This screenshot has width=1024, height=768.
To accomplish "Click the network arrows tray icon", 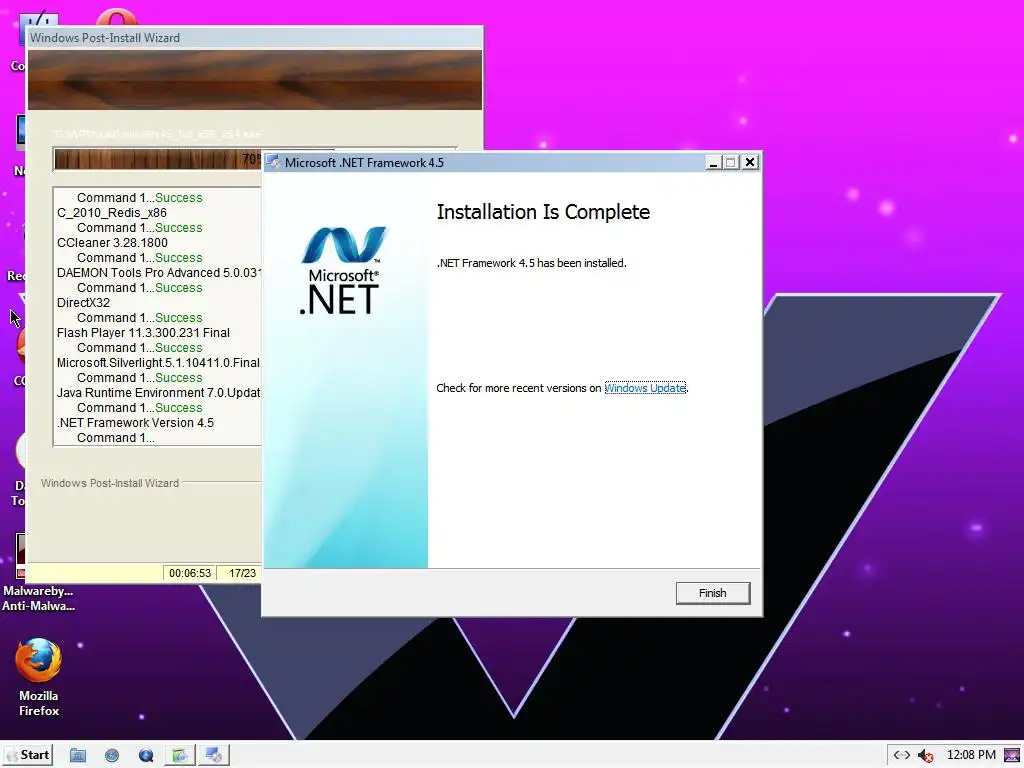I will [x=902, y=755].
